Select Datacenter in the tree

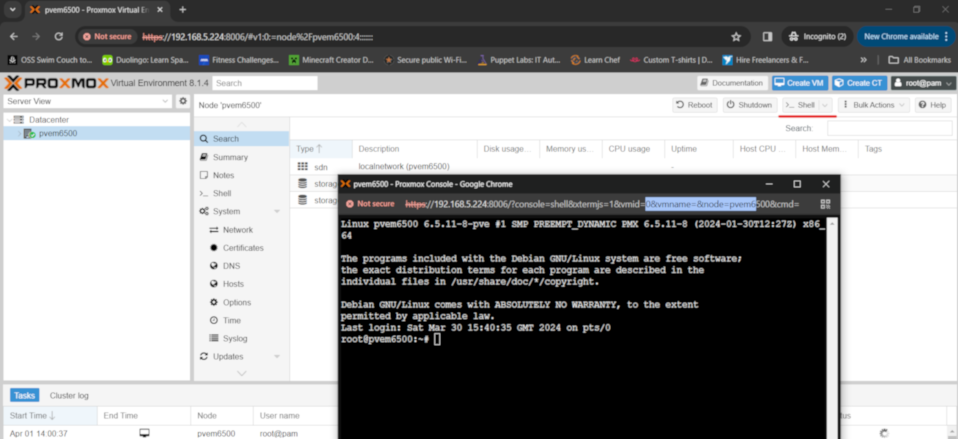pos(48,120)
